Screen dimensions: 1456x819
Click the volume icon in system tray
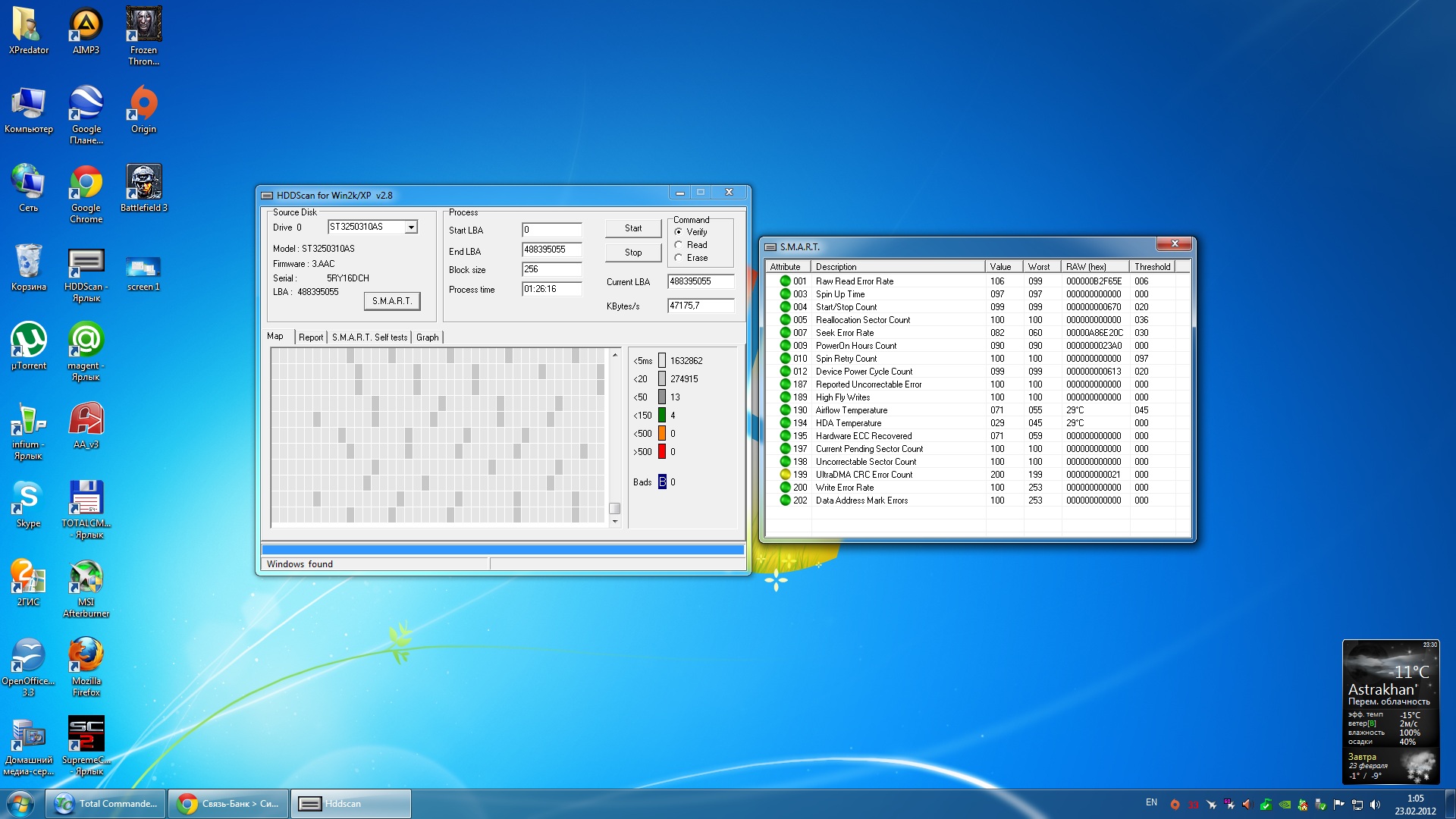(1375, 805)
